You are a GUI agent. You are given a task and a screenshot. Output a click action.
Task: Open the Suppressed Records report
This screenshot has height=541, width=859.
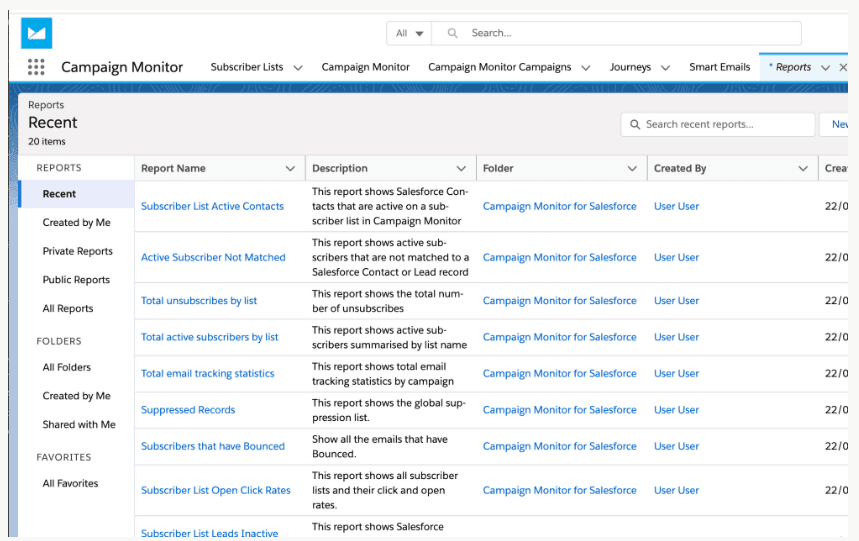click(188, 410)
